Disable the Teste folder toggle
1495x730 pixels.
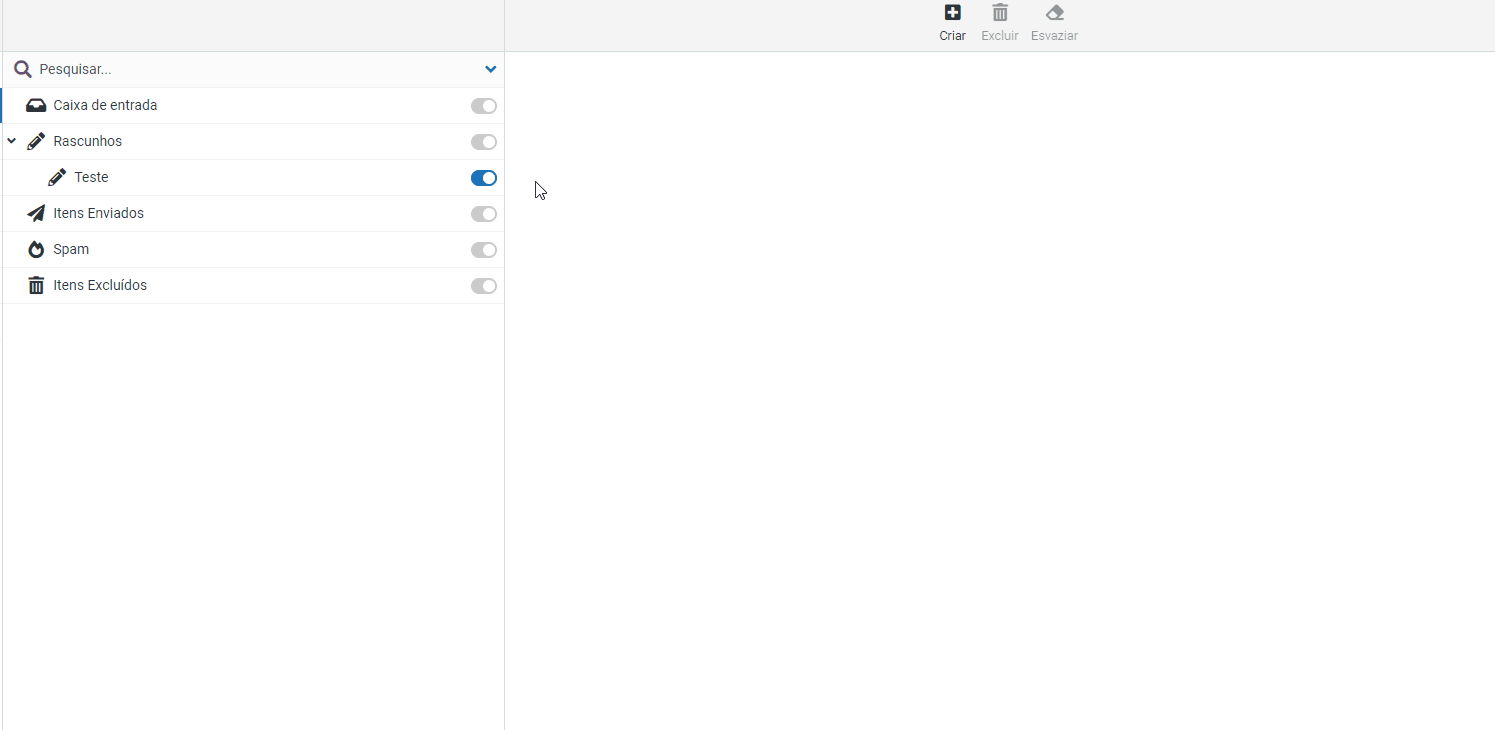click(484, 178)
